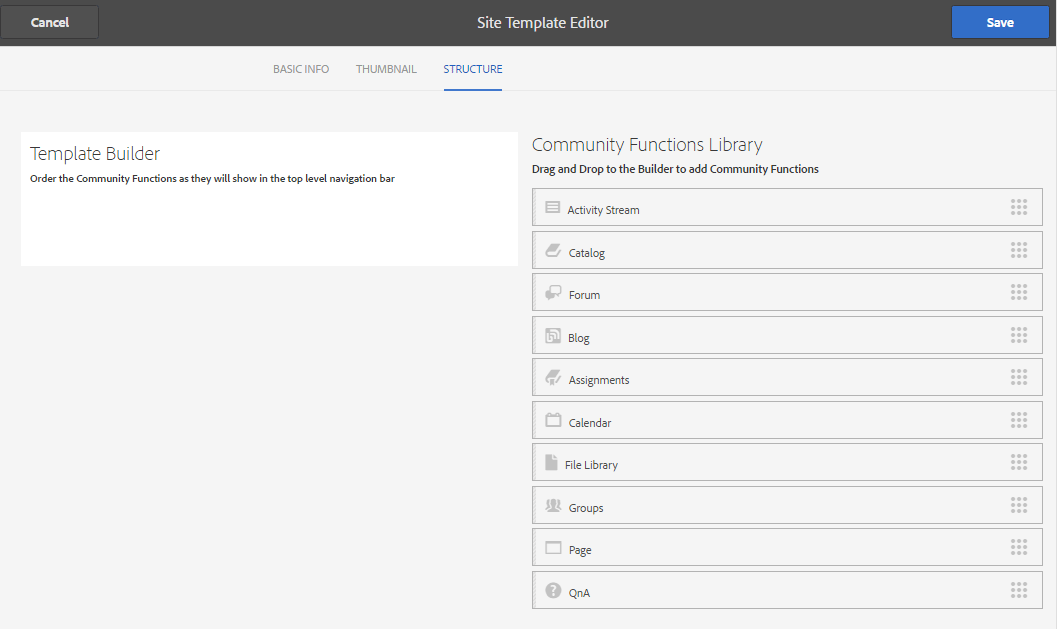Grab the Forum row drag handle
The image size is (1057, 629).
point(1019,292)
